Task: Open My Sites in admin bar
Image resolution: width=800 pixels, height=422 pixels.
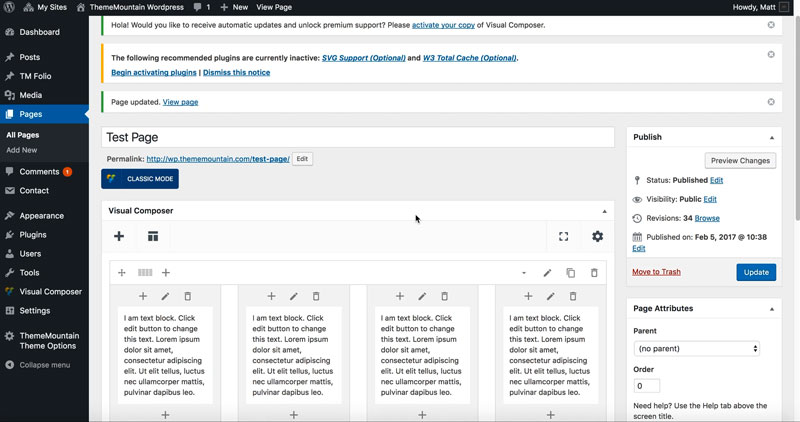Action: (x=45, y=7)
